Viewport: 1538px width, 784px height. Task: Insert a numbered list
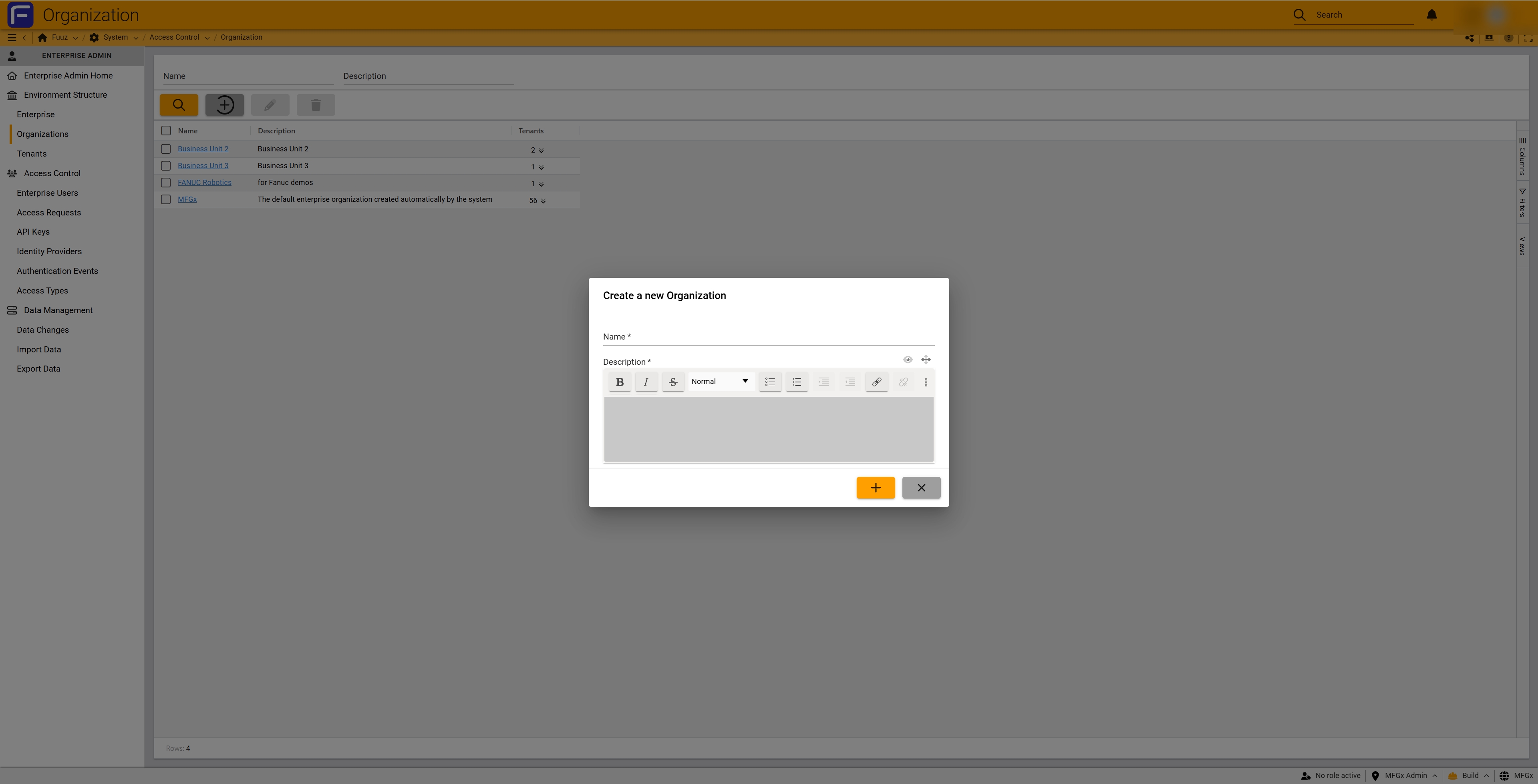click(797, 382)
